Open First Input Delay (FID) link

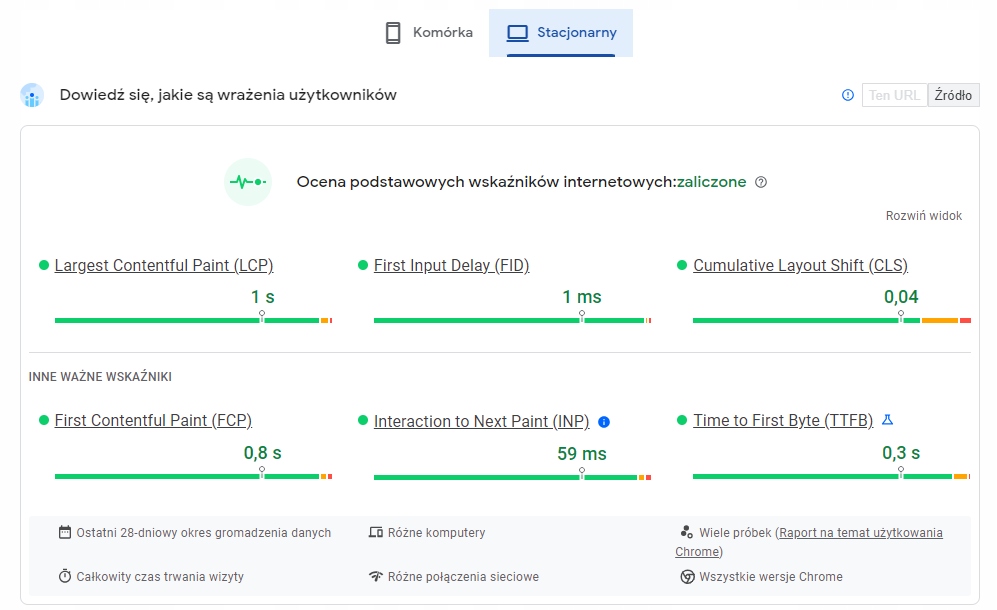pyautogui.click(x=451, y=266)
